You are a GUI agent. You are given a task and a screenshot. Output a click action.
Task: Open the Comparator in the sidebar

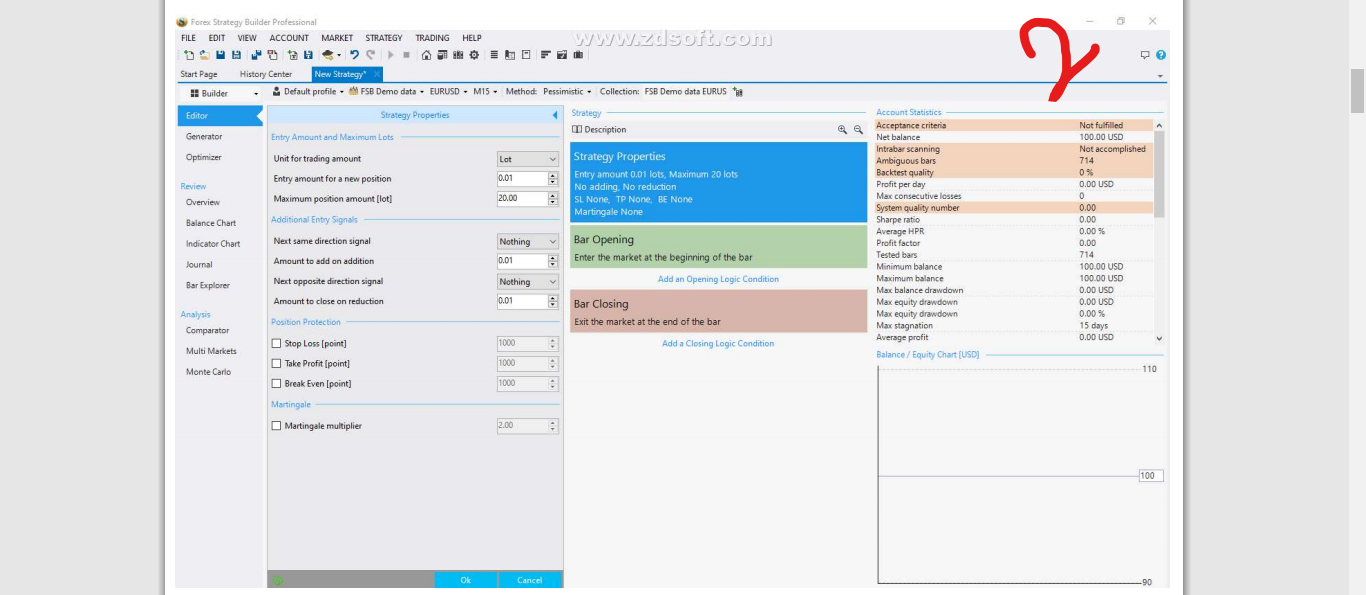[207, 330]
